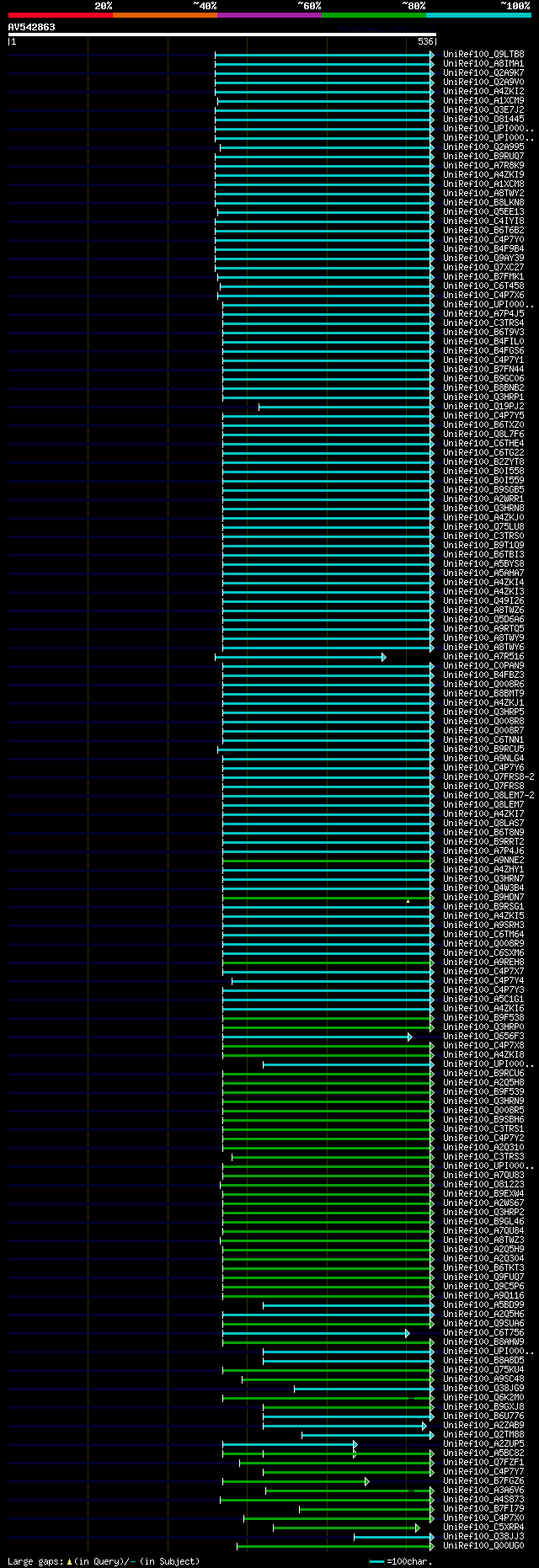This screenshot has height=1568, width=539.
Task: Select hit UniRef100_C6T458
Action: 483,286
